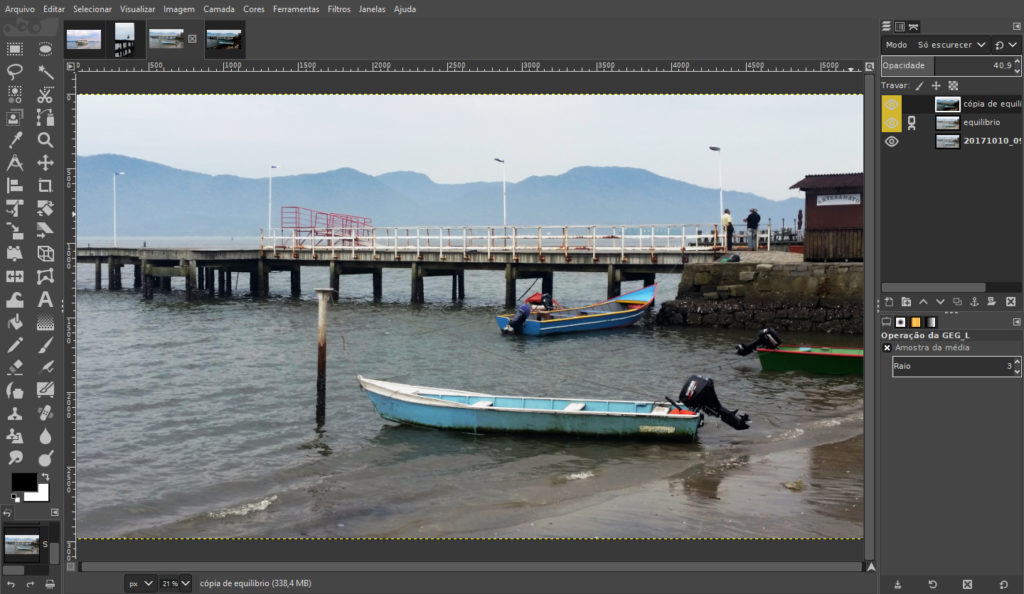Create a new layer in Layers panel
The width and height of the screenshot is (1024, 594).
[x=887, y=301]
